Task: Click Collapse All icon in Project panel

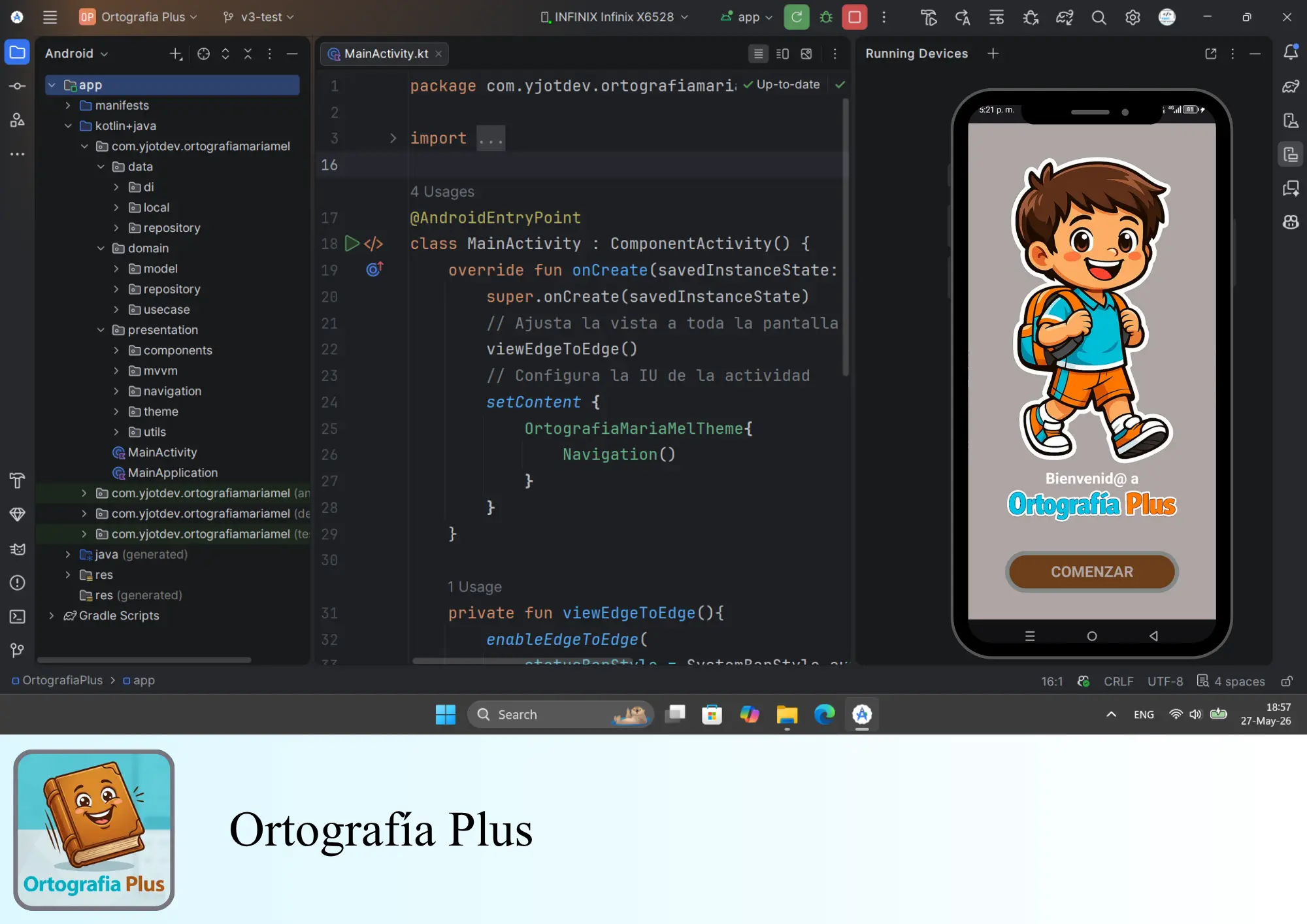Action: click(x=248, y=54)
